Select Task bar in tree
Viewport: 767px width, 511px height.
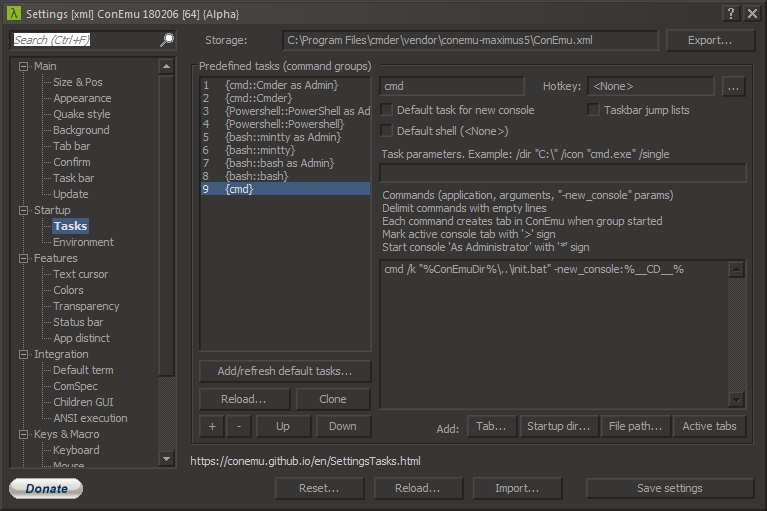click(73, 178)
